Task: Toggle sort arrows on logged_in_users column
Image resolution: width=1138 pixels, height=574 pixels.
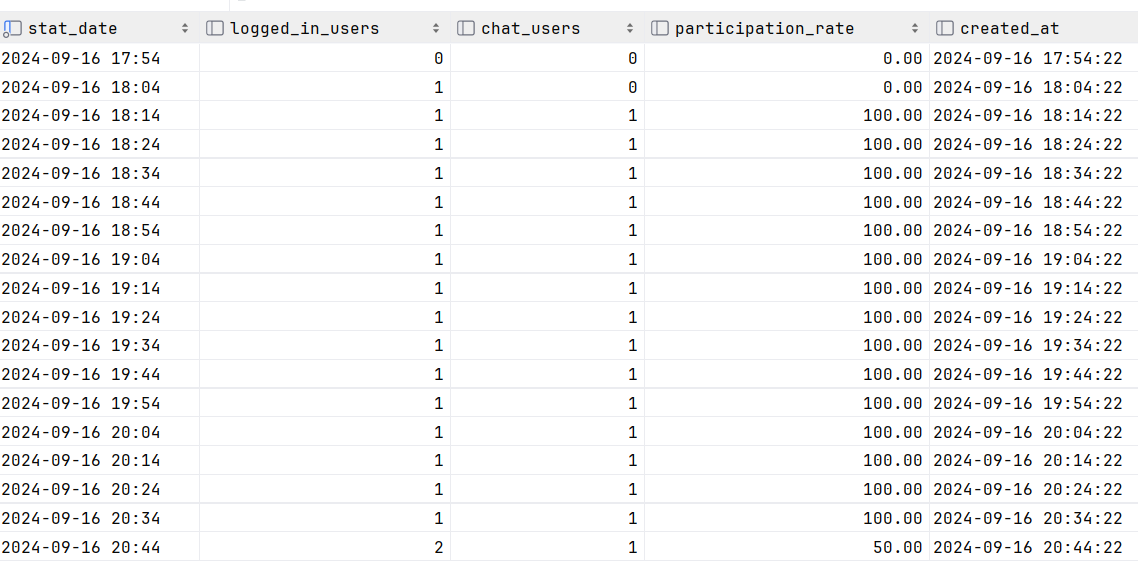Action: pyautogui.click(x=436, y=29)
